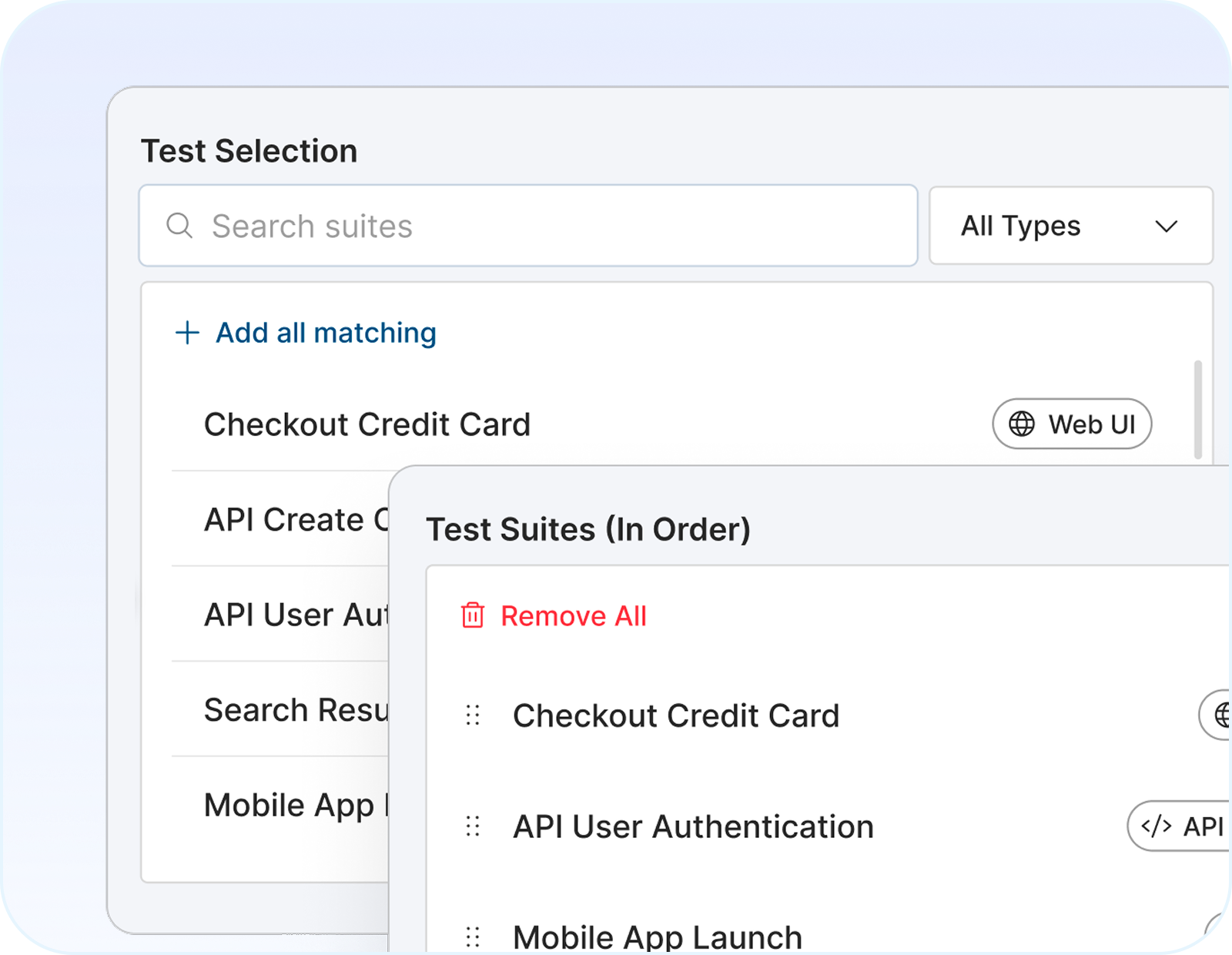Click Remove All button
Image resolution: width=1232 pixels, height=955 pixels.
point(554,615)
